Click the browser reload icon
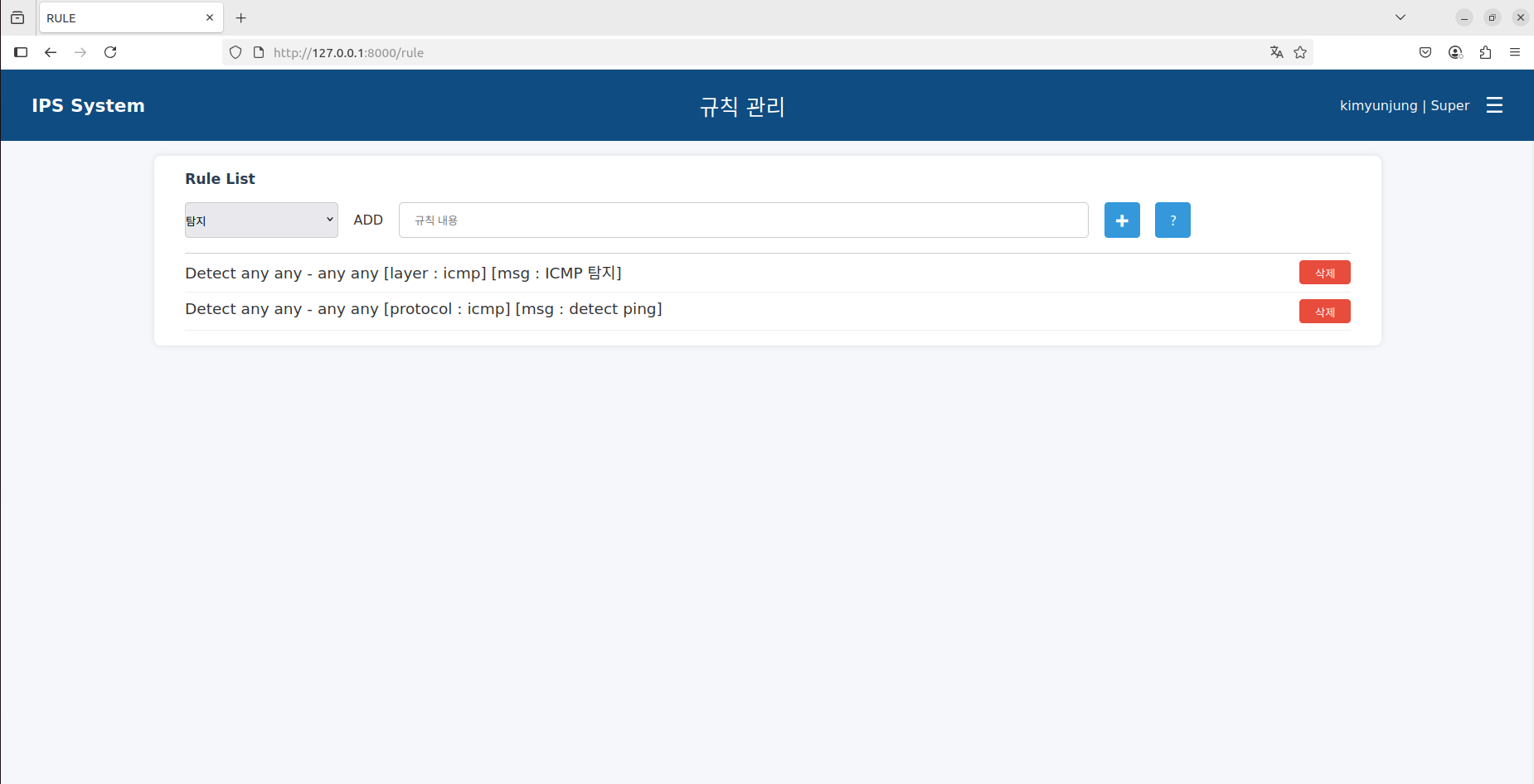The width and height of the screenshot is (1534, 784). 110,52
